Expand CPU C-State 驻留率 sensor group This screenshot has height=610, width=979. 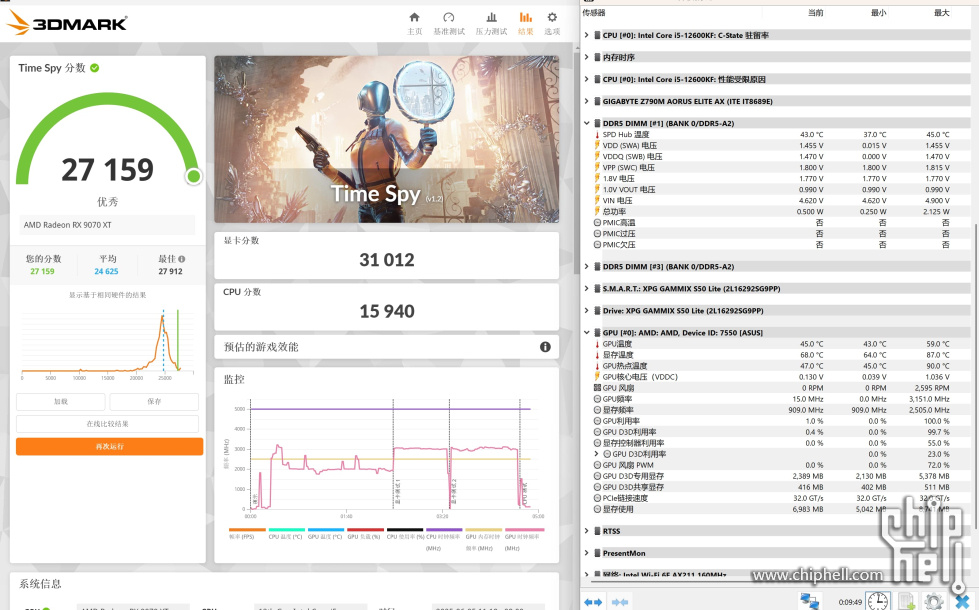coord(586,35)
